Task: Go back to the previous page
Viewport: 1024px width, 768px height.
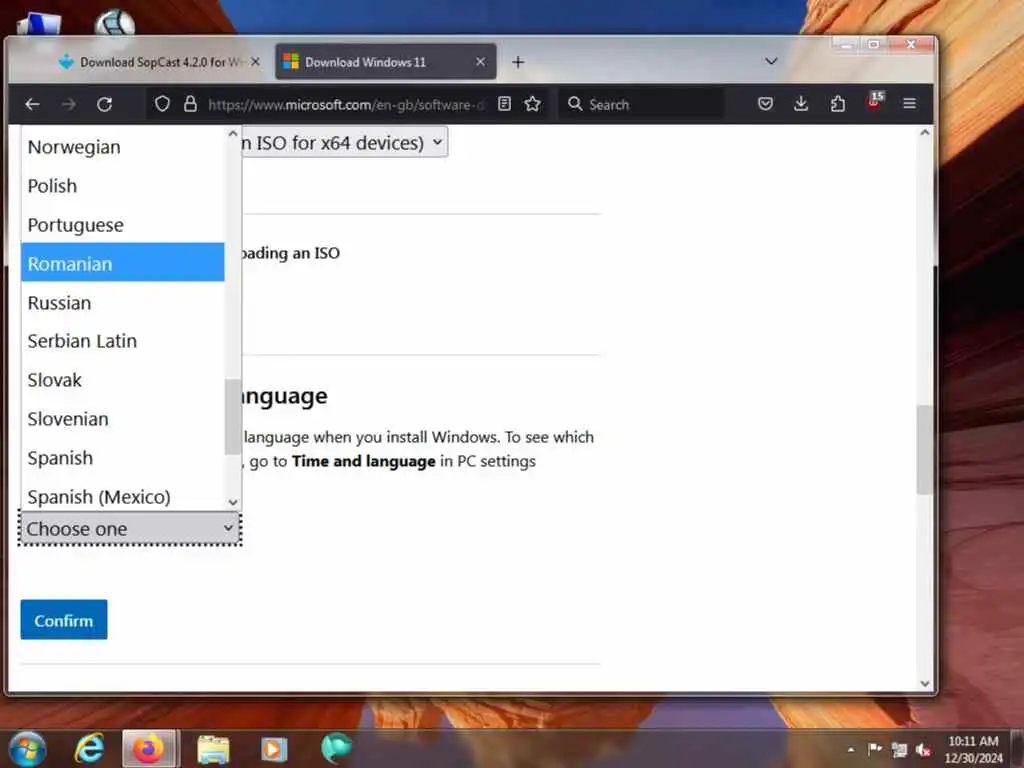Action: [x=32, y=104]
